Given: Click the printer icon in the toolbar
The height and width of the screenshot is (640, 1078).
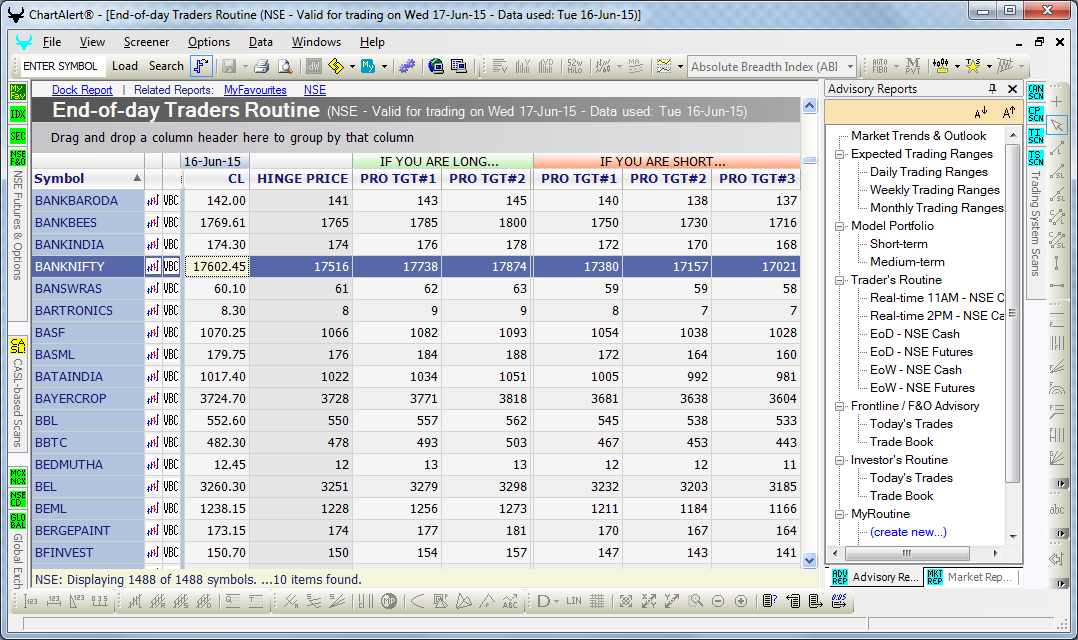Looking at the screenshot, I should point(261,66).
